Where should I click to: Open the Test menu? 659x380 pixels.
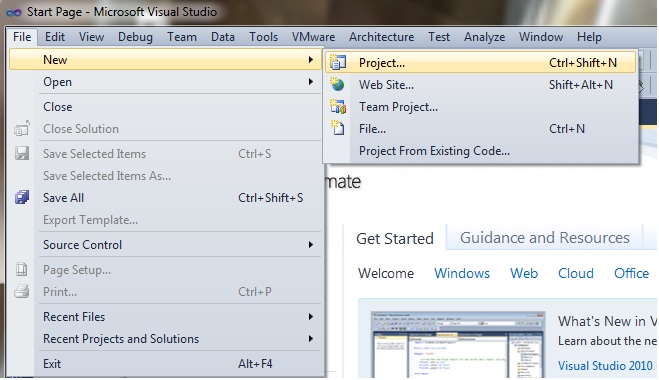[439, 37]
